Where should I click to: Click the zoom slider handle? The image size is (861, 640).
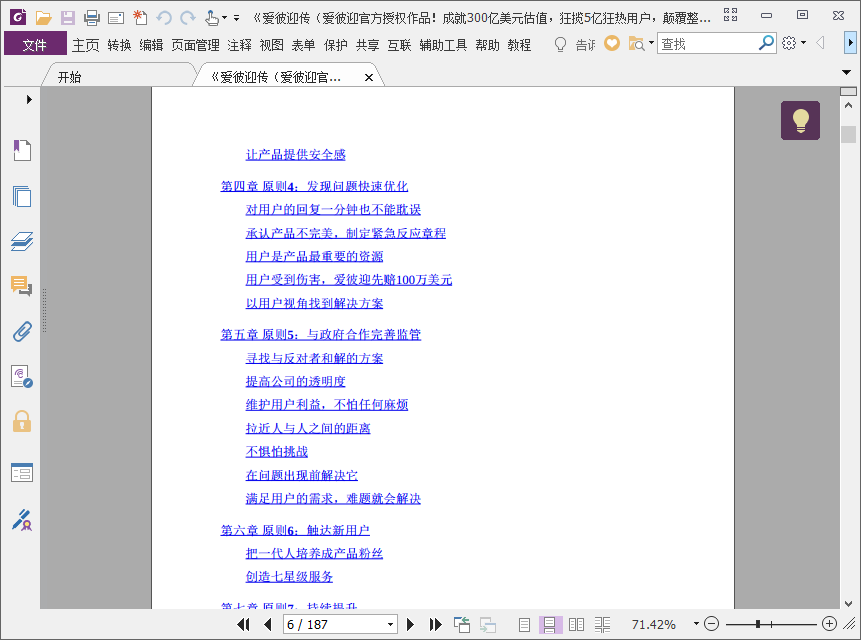(x=758, y=624)
